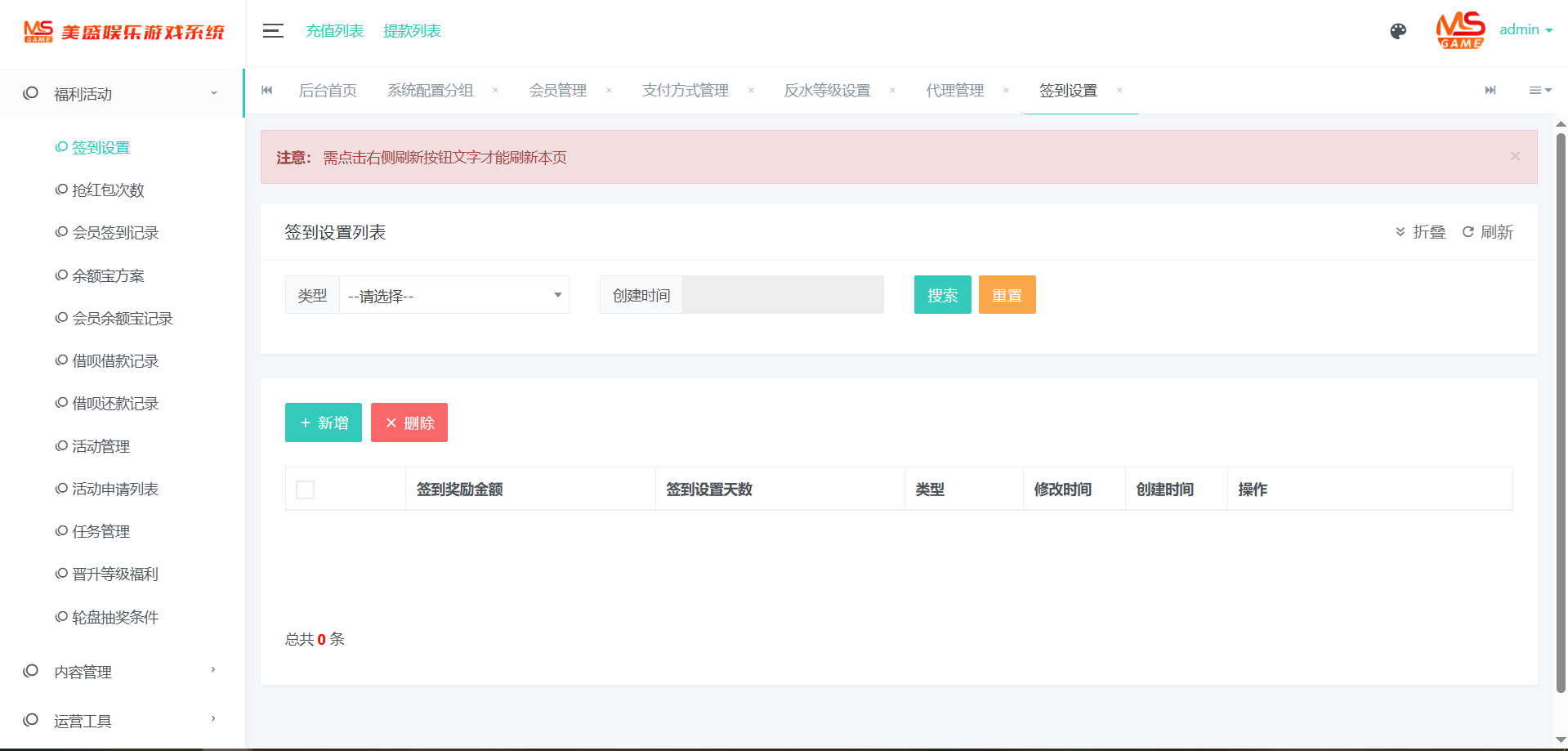Open the 类型 dropdown selector
The height and width of the screenshot is (751, 1568).
pos(454,295)
